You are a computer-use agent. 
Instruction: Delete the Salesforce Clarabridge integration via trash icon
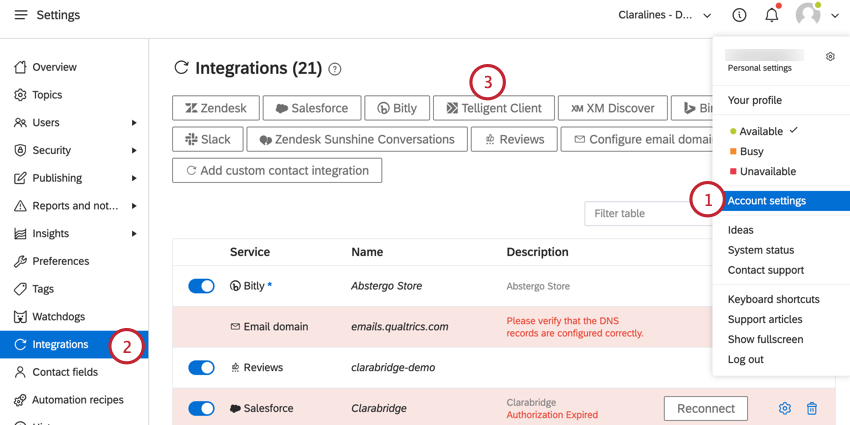pos(812,408)
